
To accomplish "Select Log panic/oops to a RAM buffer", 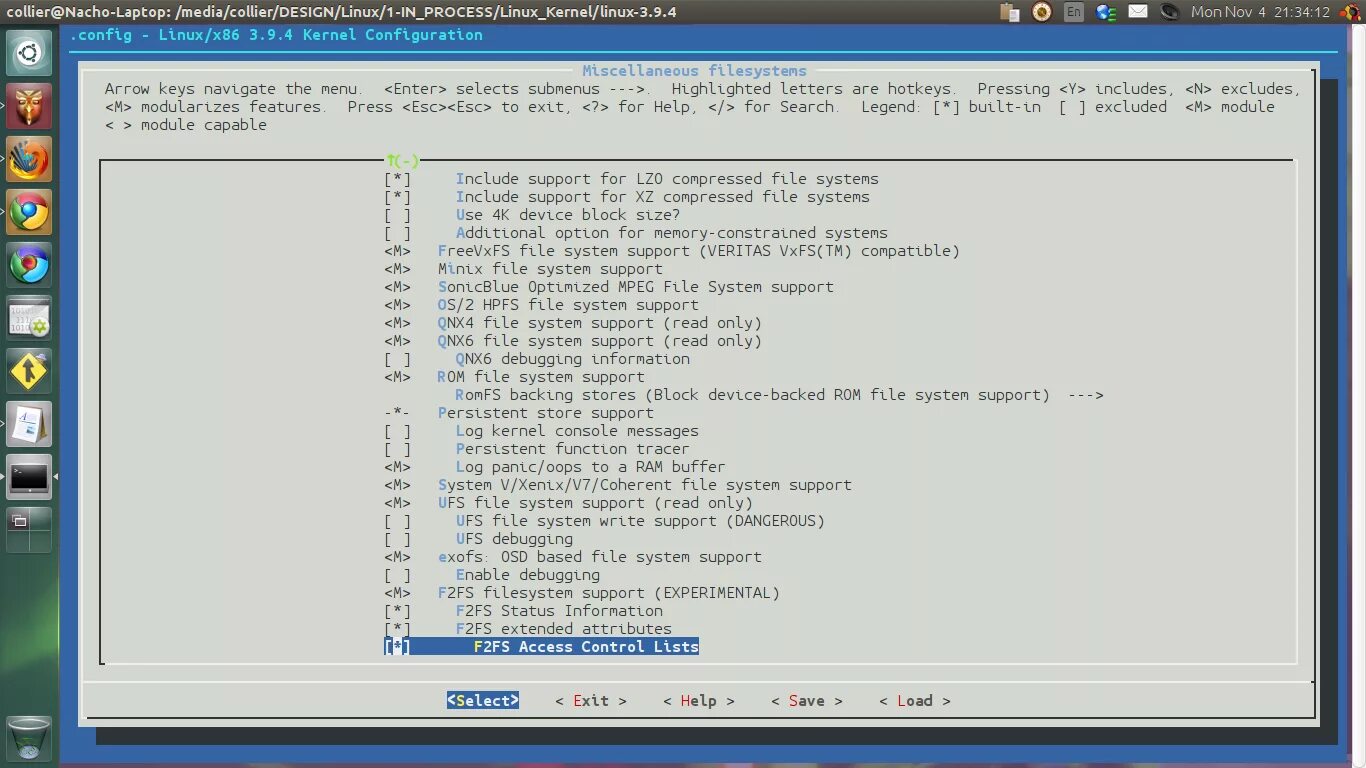I will [555, 467].
